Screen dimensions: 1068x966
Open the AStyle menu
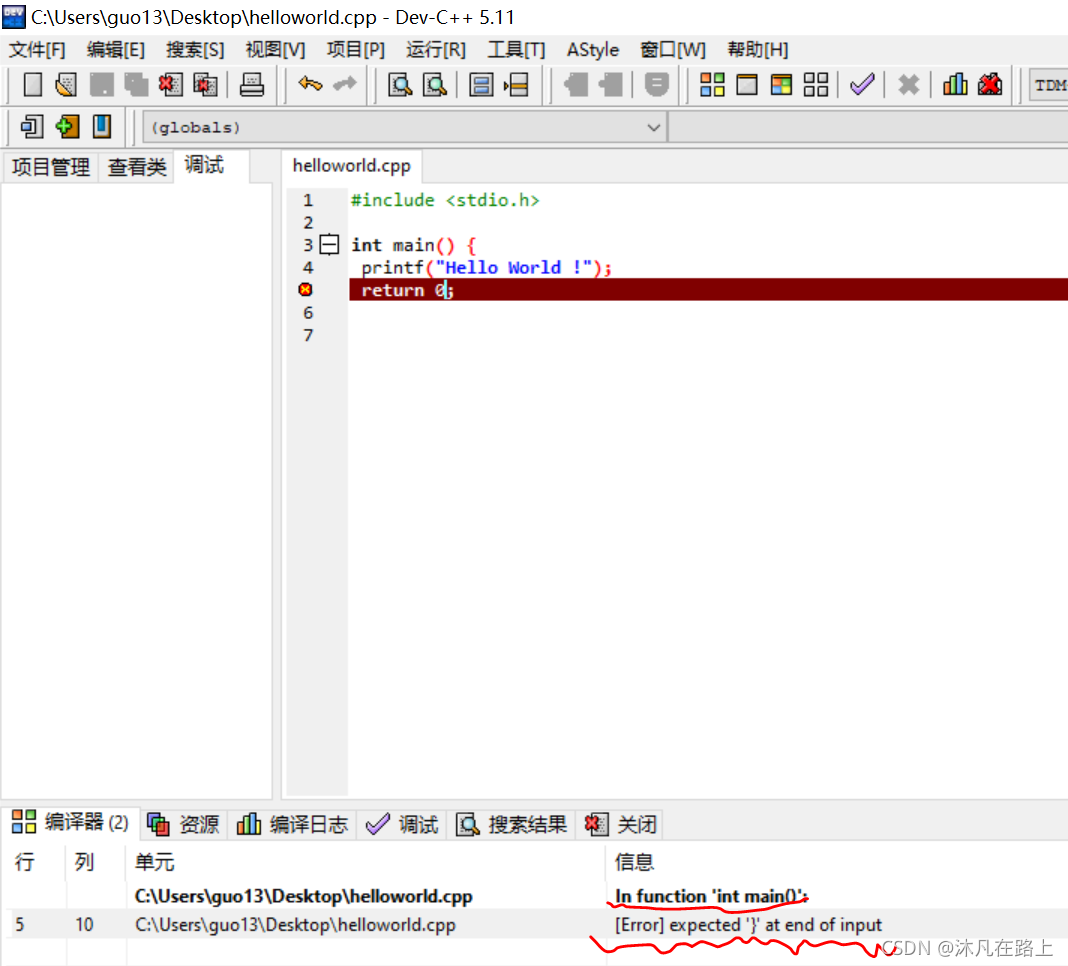[593, 50]
